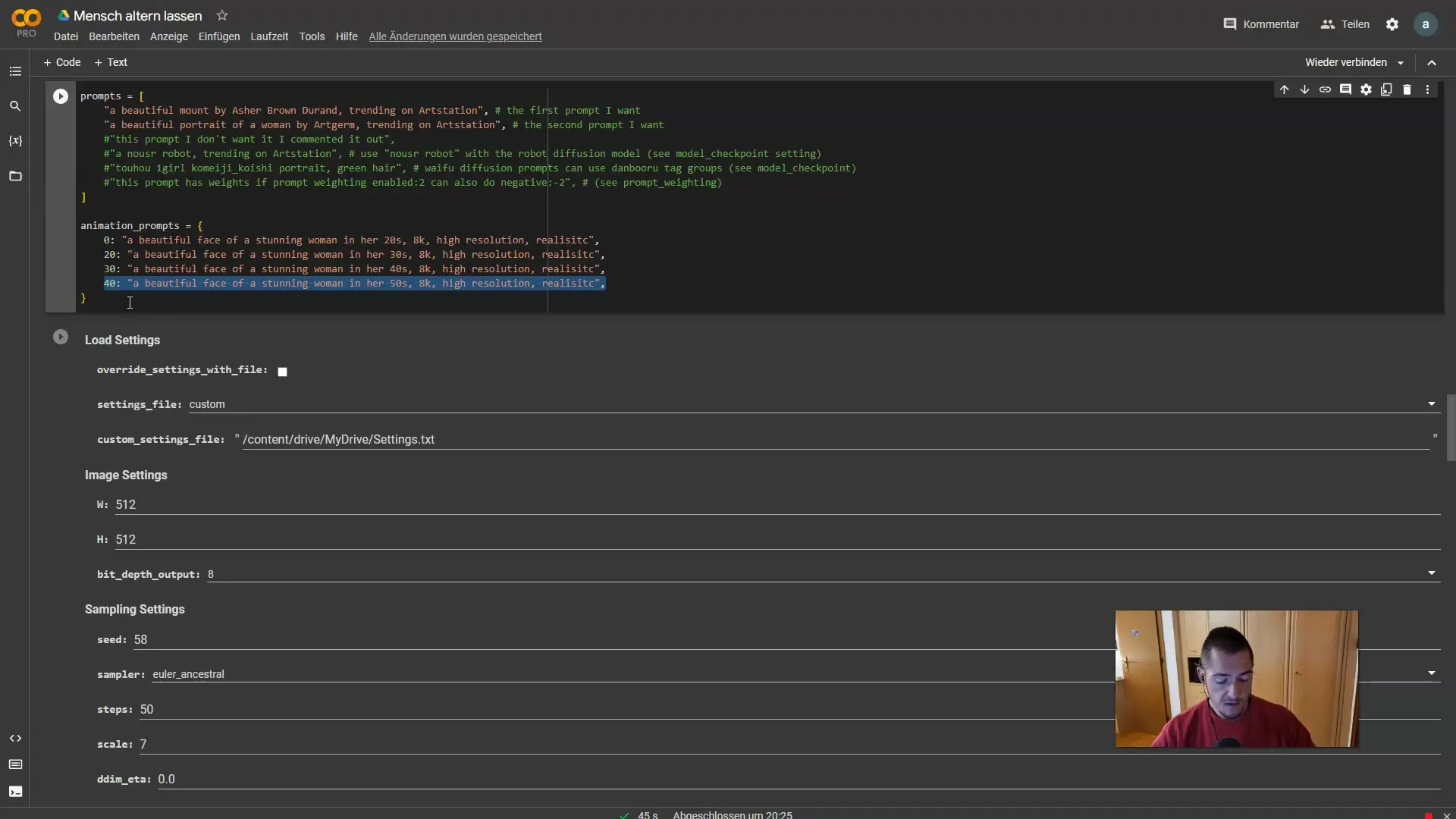
Task: Open the account avatar menu
Action: point(1426,24)
